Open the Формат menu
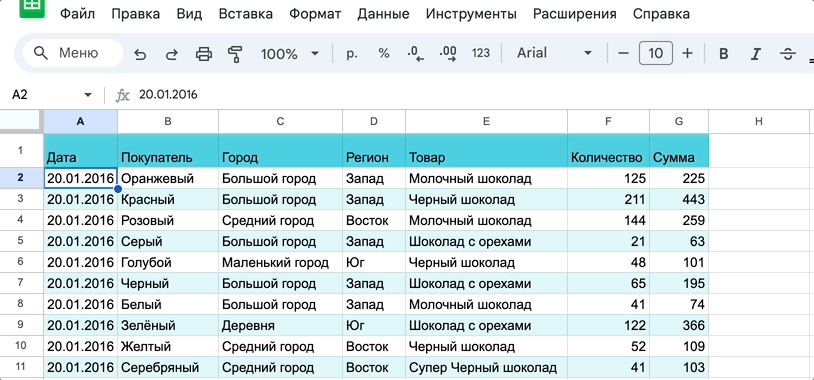 pyautogui.click(x=315, y=14)
